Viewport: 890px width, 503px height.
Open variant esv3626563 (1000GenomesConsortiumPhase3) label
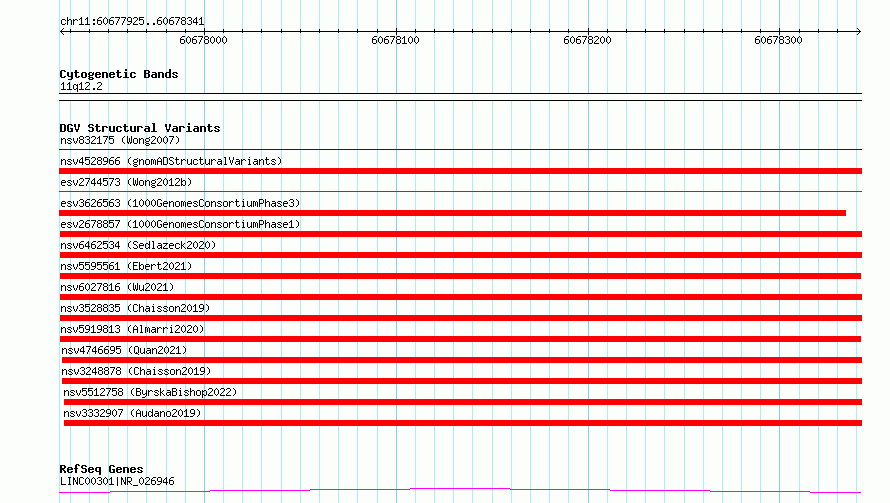(x=180, y=203)
